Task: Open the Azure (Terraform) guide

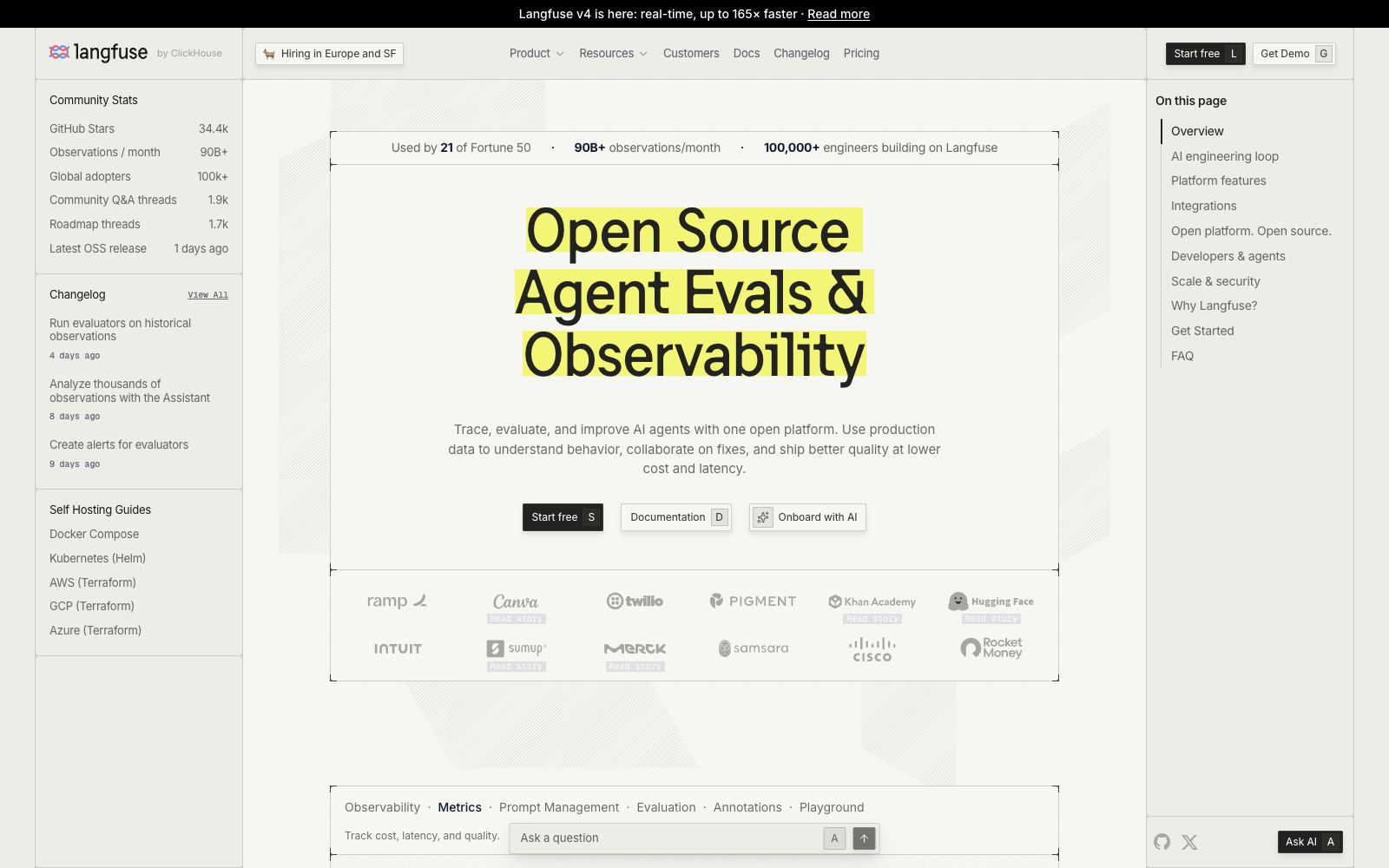Action: (x=95, y=630)
